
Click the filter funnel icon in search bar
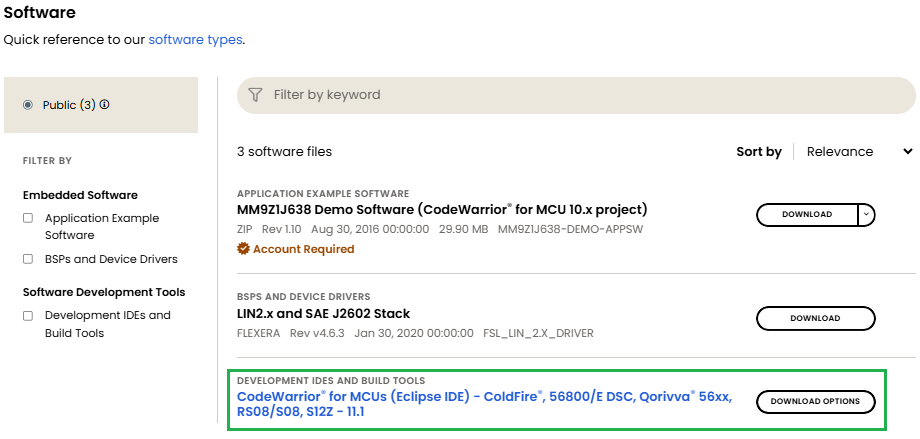[255, 94]
